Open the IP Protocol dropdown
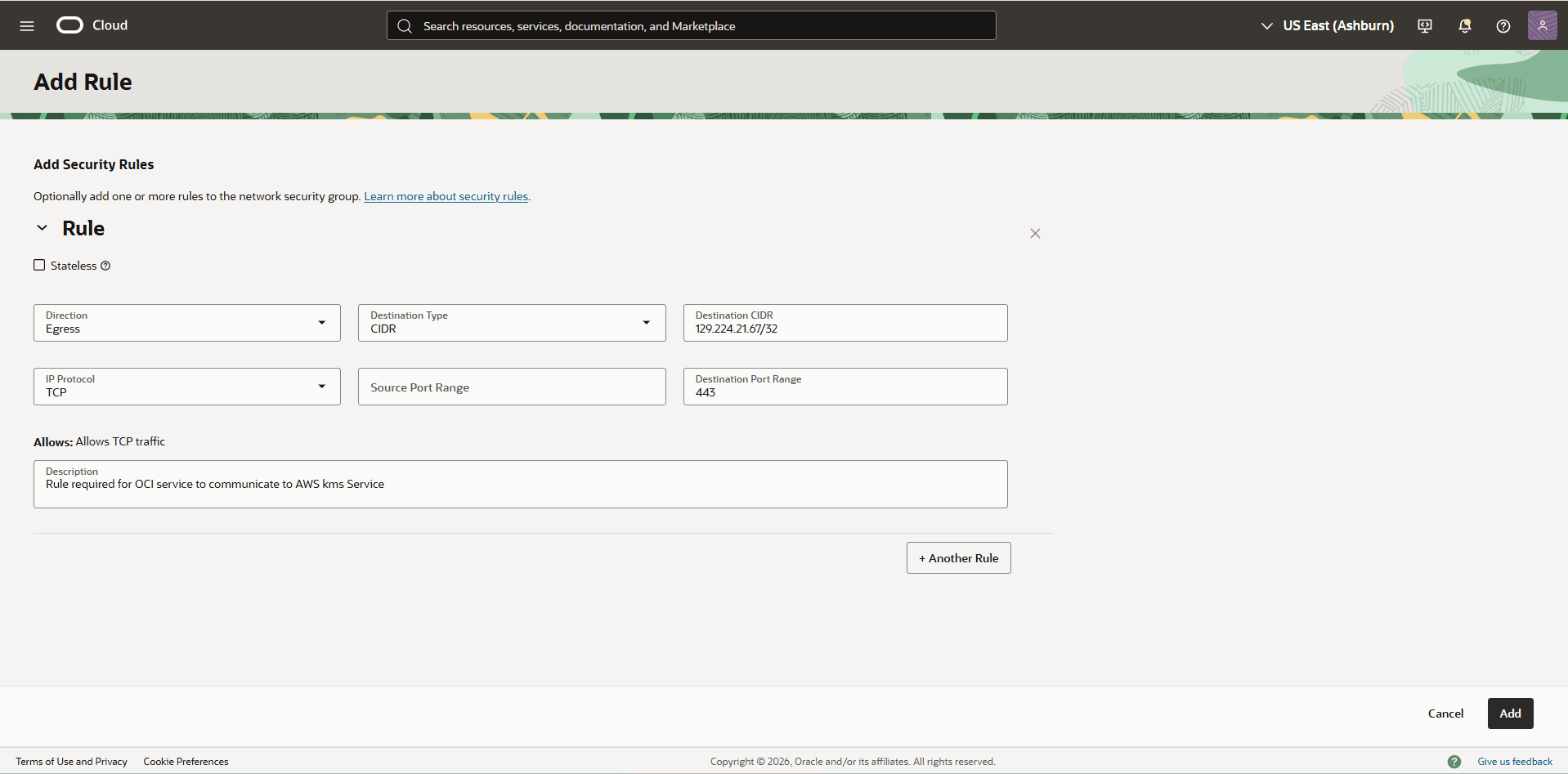The width and height of the screenshot is (1568, 774). [x=322, y=386]
